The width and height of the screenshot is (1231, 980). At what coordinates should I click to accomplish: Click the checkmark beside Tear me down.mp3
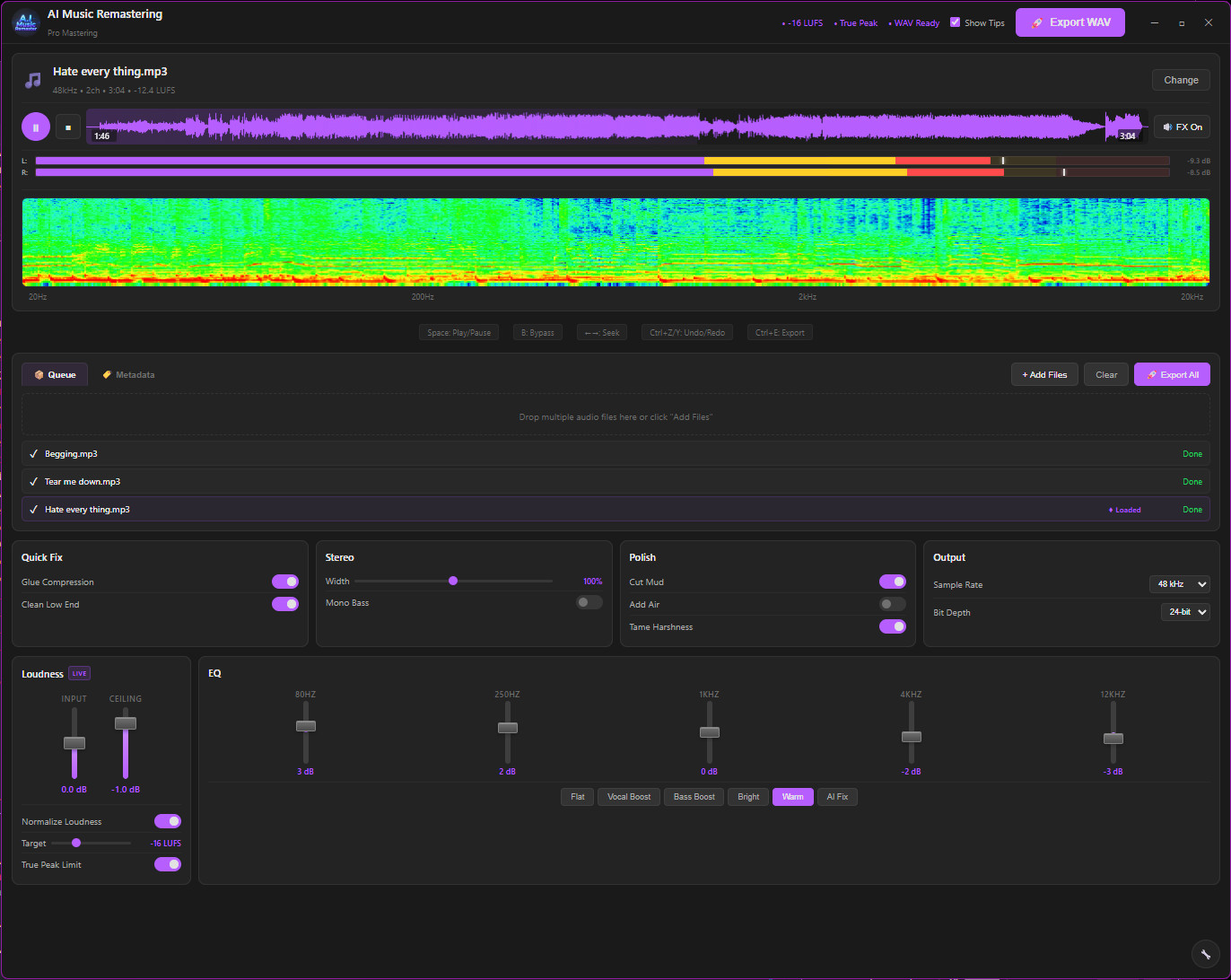33,482
